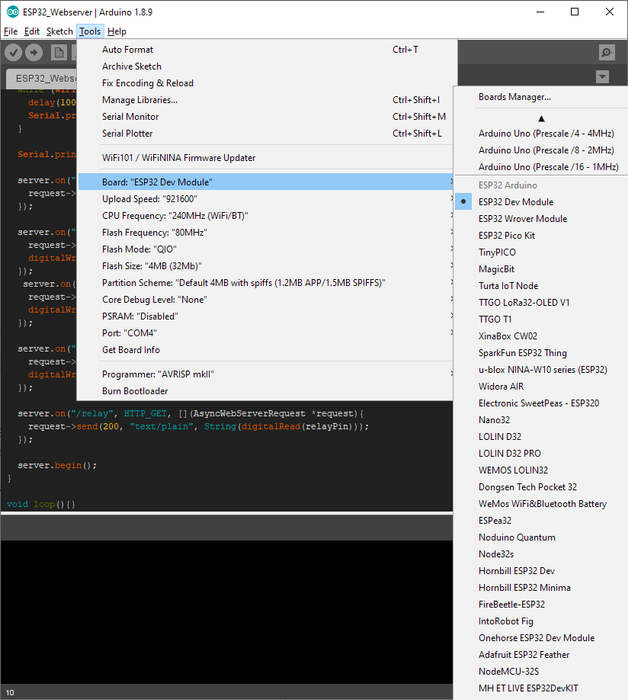Expand the Flash Mode: "QIO" submenu

[266, 249]
